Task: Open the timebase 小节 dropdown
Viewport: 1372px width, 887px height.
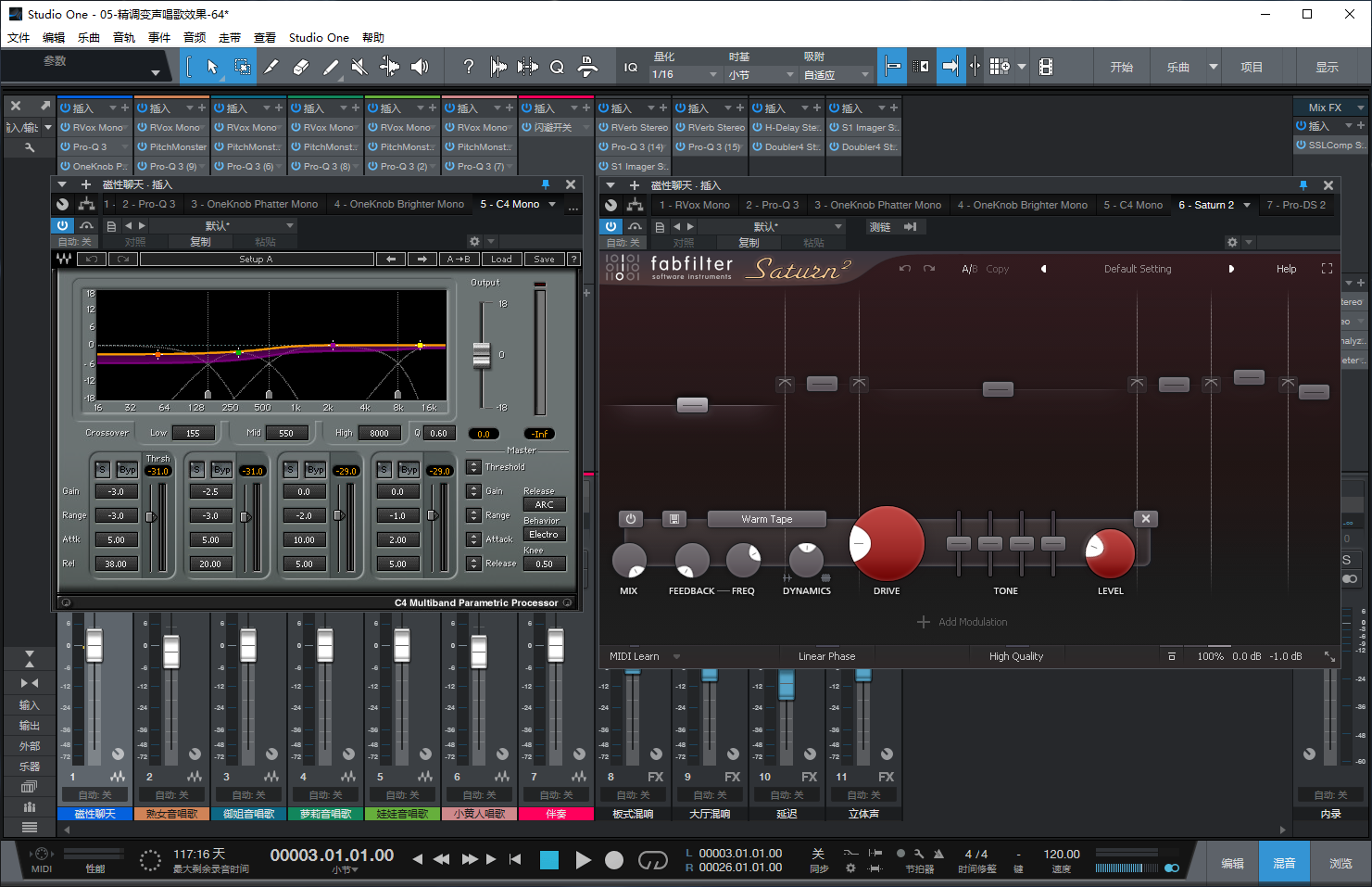Action: (761, 74)
